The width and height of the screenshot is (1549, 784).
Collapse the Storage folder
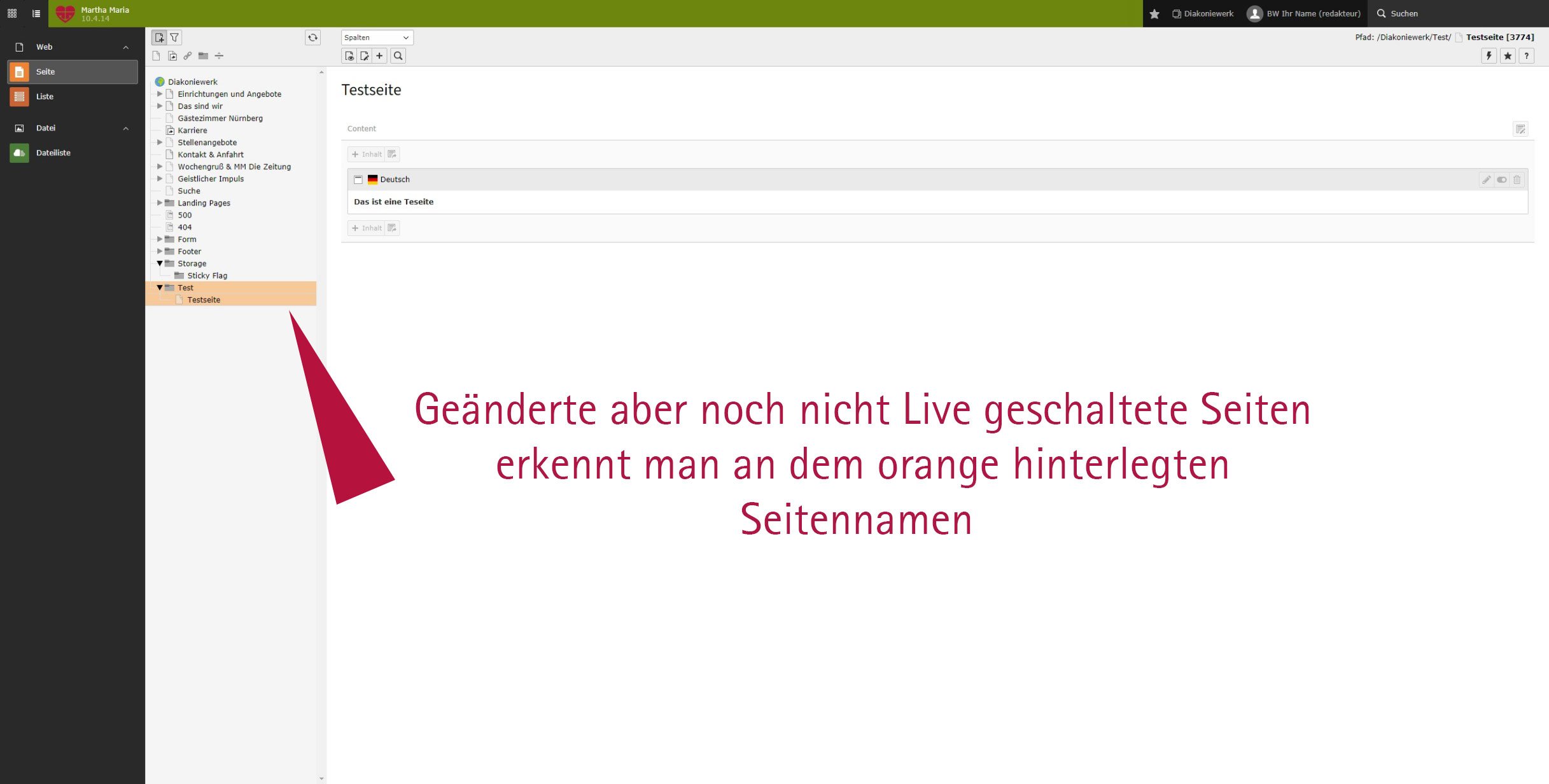(x=159, y=263)
